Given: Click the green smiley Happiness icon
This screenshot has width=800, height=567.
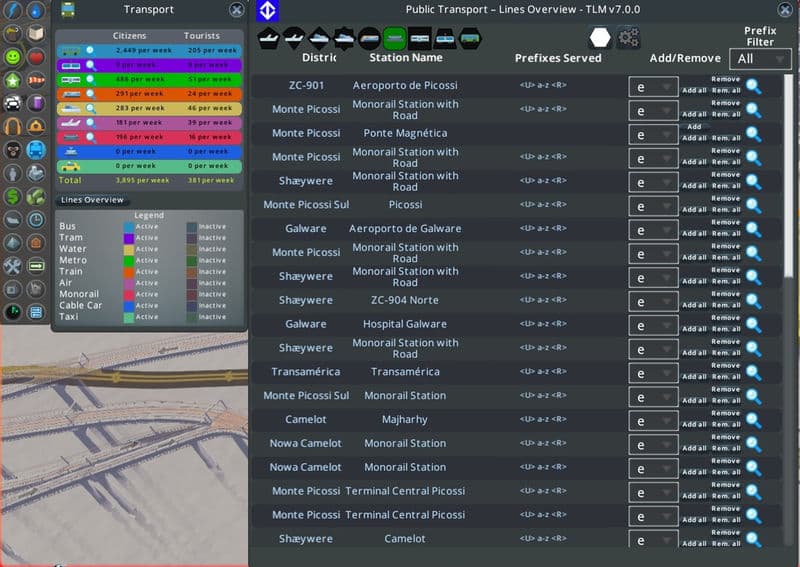Looking at the screenshot, I should pos(13,57).
